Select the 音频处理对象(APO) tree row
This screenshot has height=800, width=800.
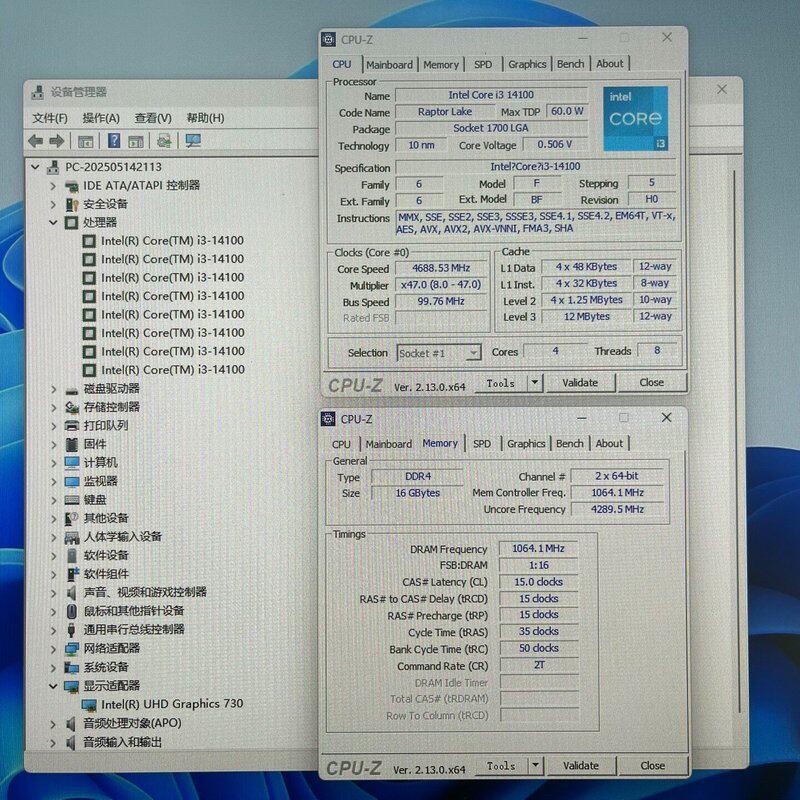[x=132, y=723]
